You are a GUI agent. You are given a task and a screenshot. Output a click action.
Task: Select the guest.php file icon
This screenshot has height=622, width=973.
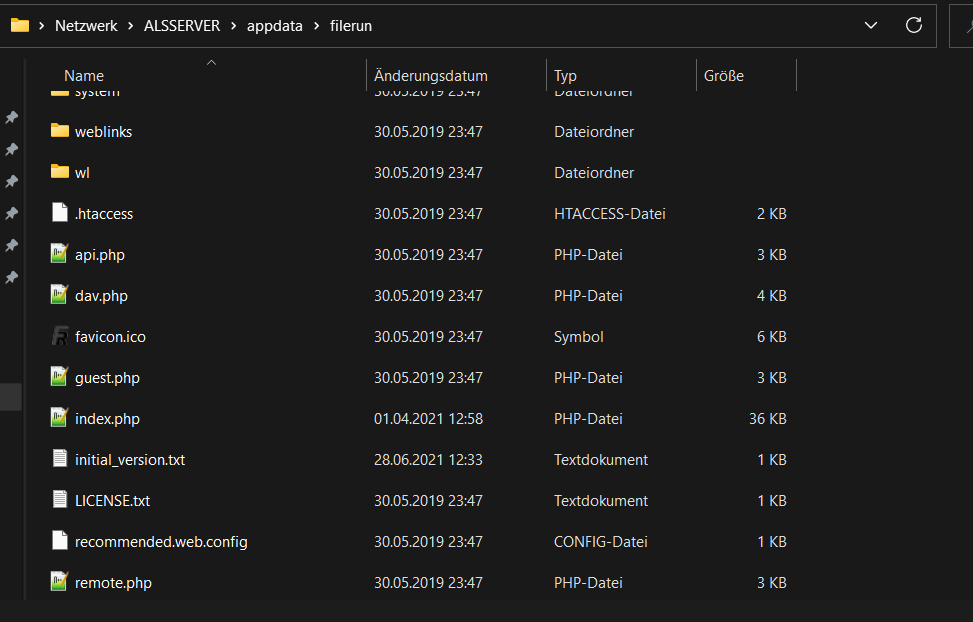pos(59,376)
